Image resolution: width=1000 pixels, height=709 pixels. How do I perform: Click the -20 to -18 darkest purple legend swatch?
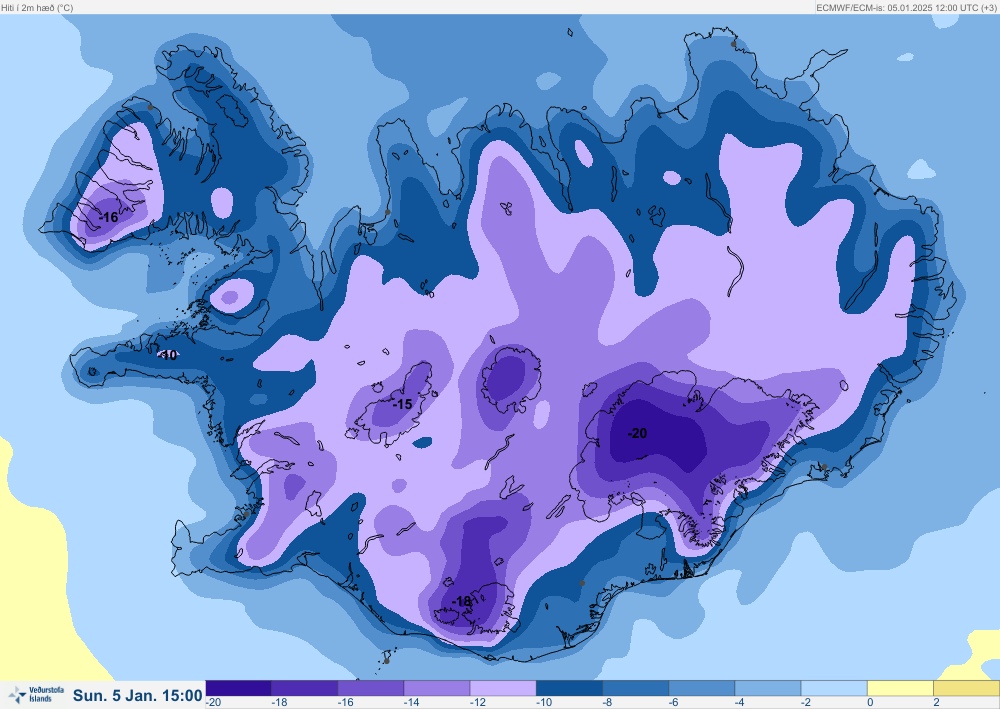(x=239, y=688)
